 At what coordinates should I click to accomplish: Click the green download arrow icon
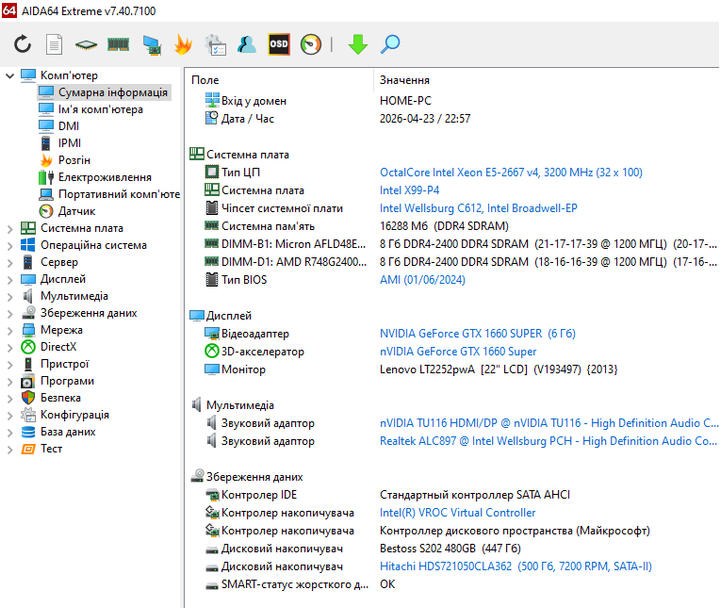coord(358,45)
